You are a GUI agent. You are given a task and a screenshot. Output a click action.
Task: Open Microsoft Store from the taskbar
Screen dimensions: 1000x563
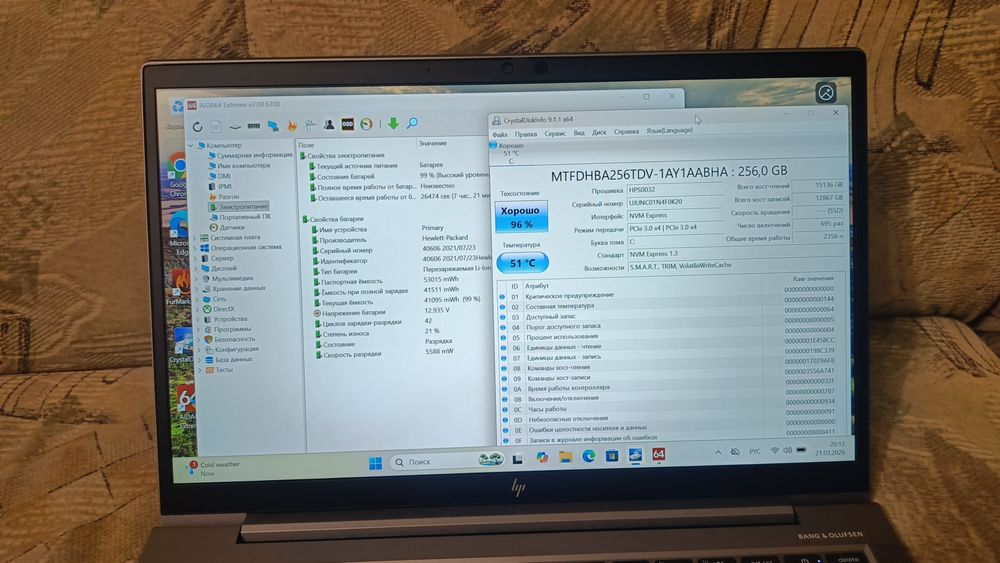(612, 456)
